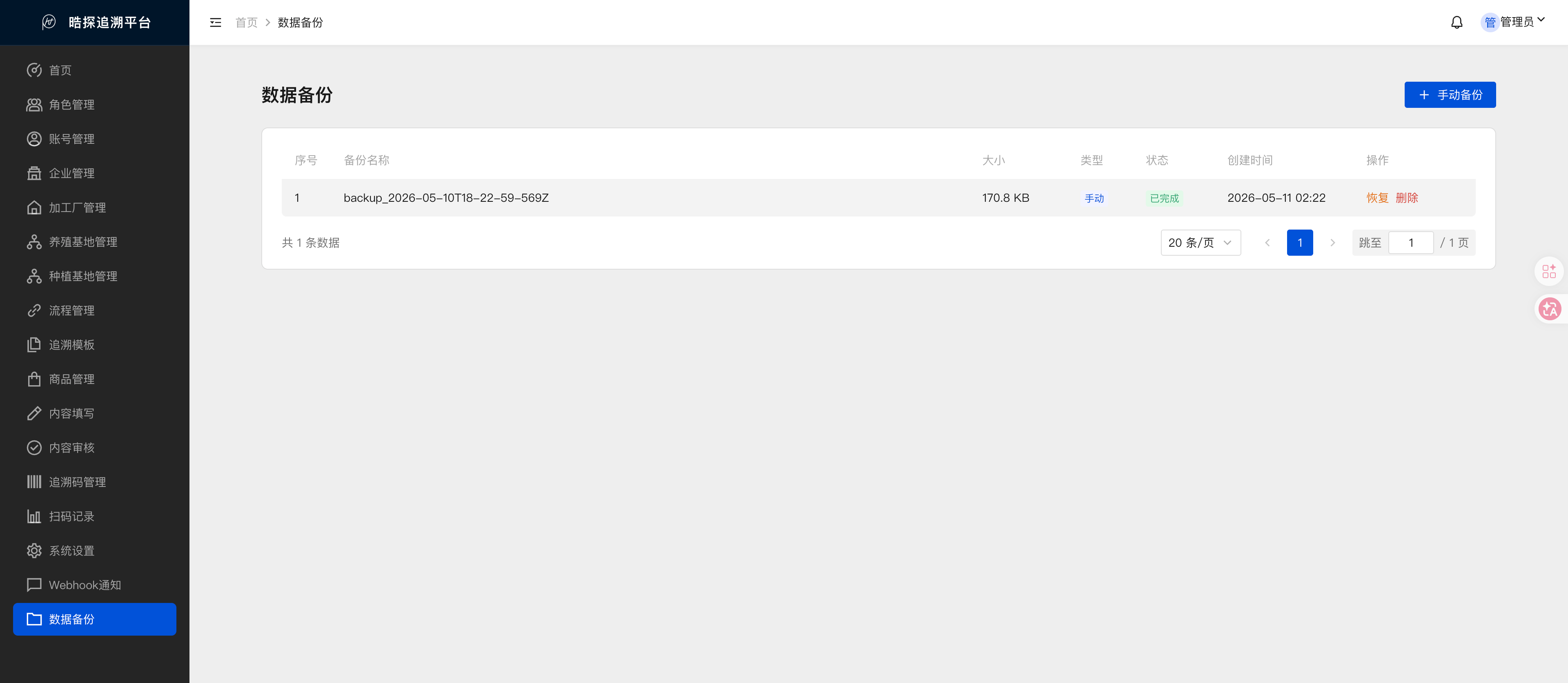This screenshot has width=1568, height=683.
Task: Click 删除 link for the backup
Action: point(1407,198)
